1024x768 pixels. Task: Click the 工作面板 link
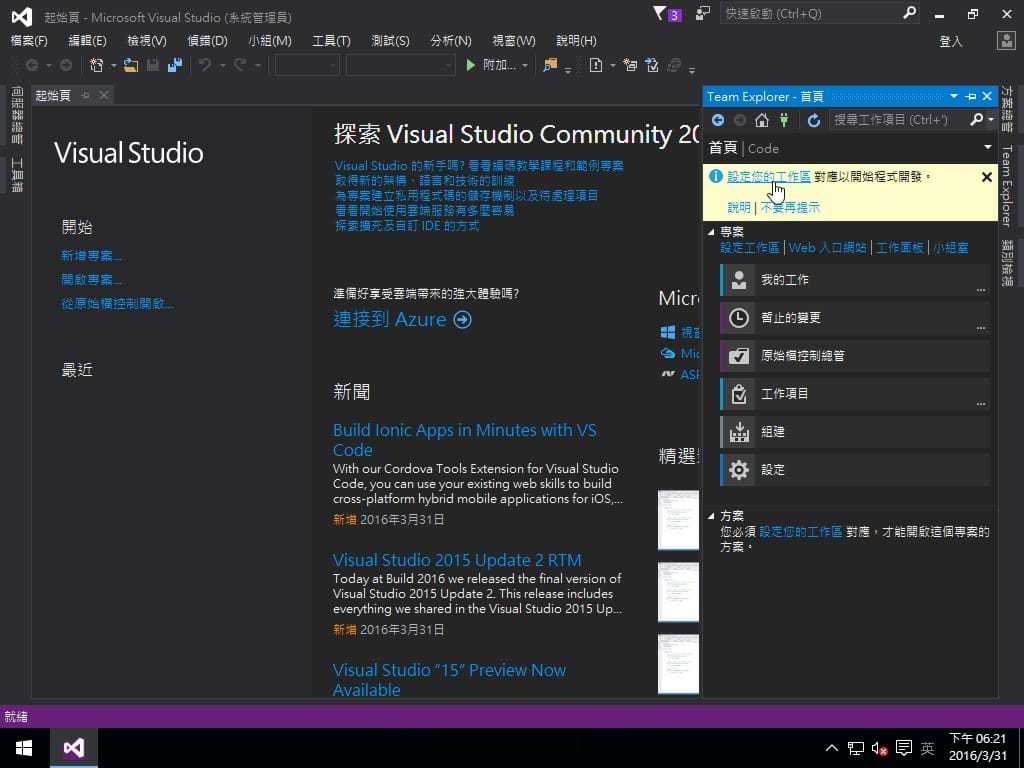[x=899, y=248]
